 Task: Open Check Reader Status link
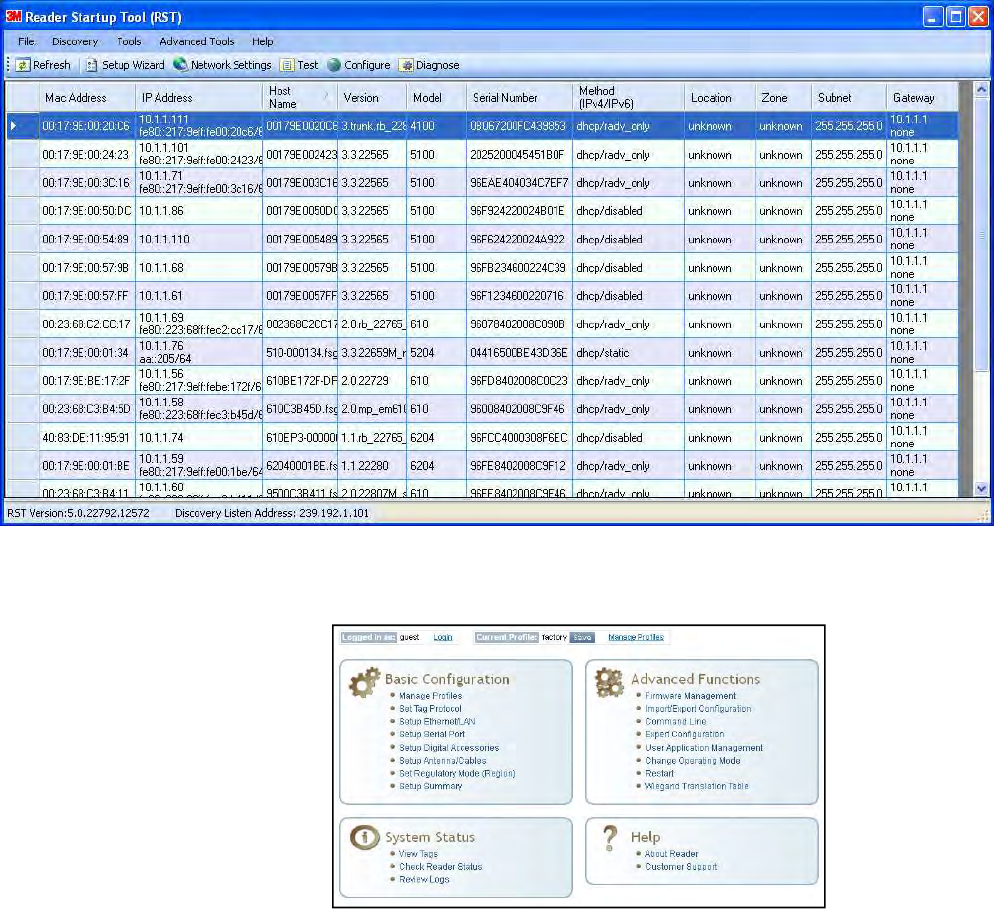coord(441,867)
